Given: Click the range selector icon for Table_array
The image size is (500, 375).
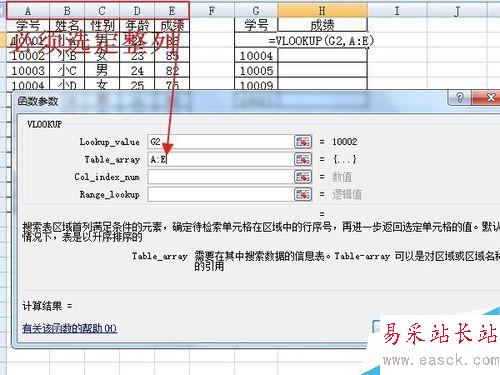Looking at the screenshot, I should pyautogui.click(x=303, y=159).
